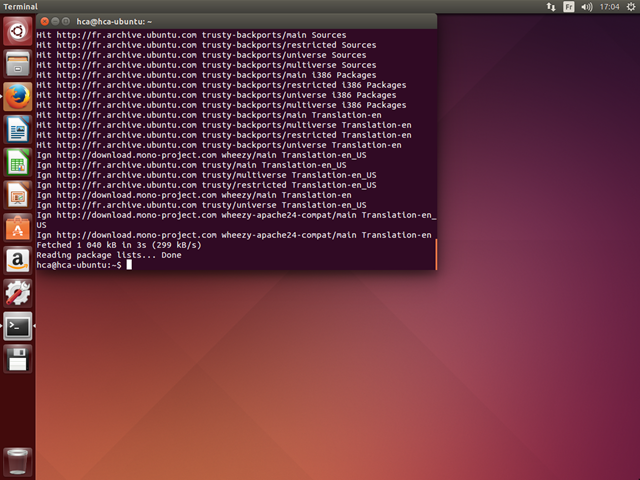This screenshot has height=480, width=640.
Task: Open LibreOffice Writer from launcher
Action: [x=18, y=129]
